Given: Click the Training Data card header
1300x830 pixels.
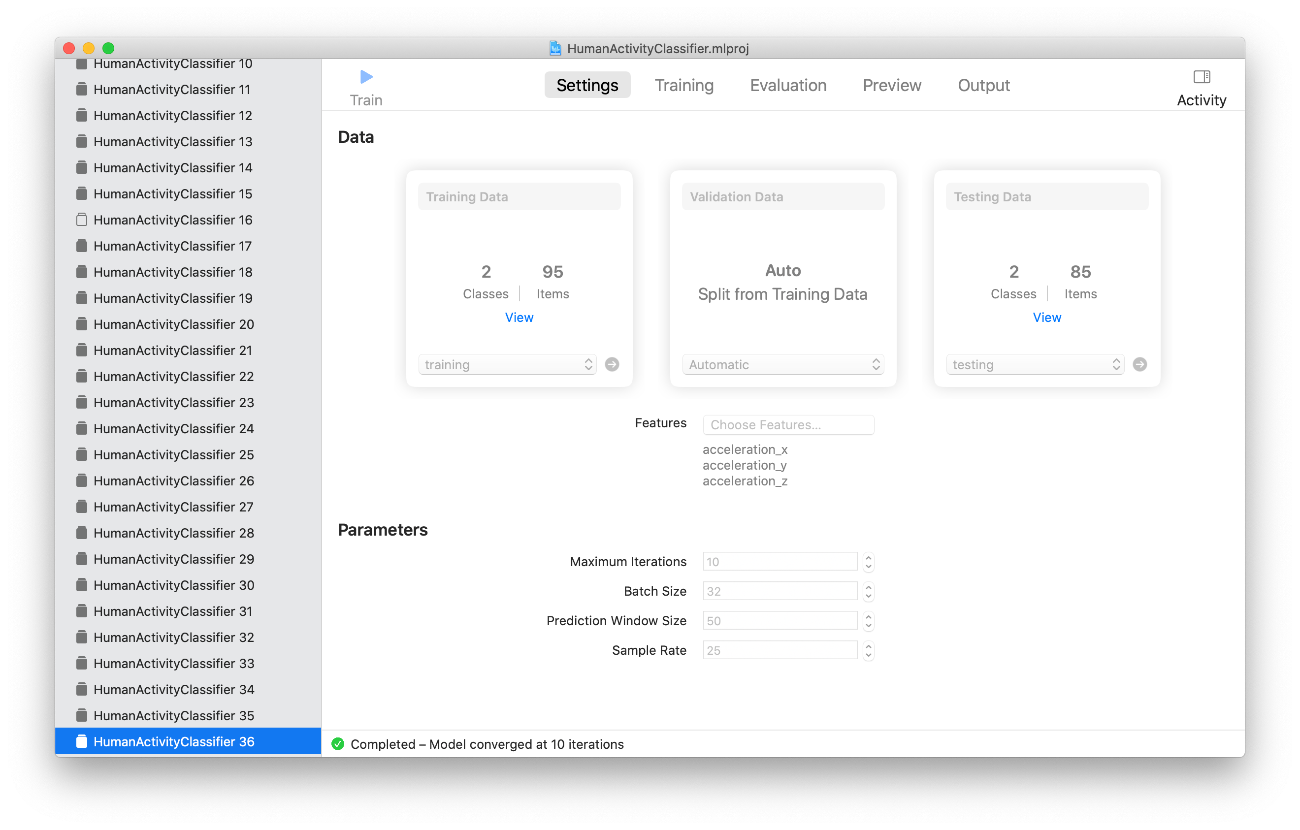Looking at the screenshot, I should [x=519, y=197].
